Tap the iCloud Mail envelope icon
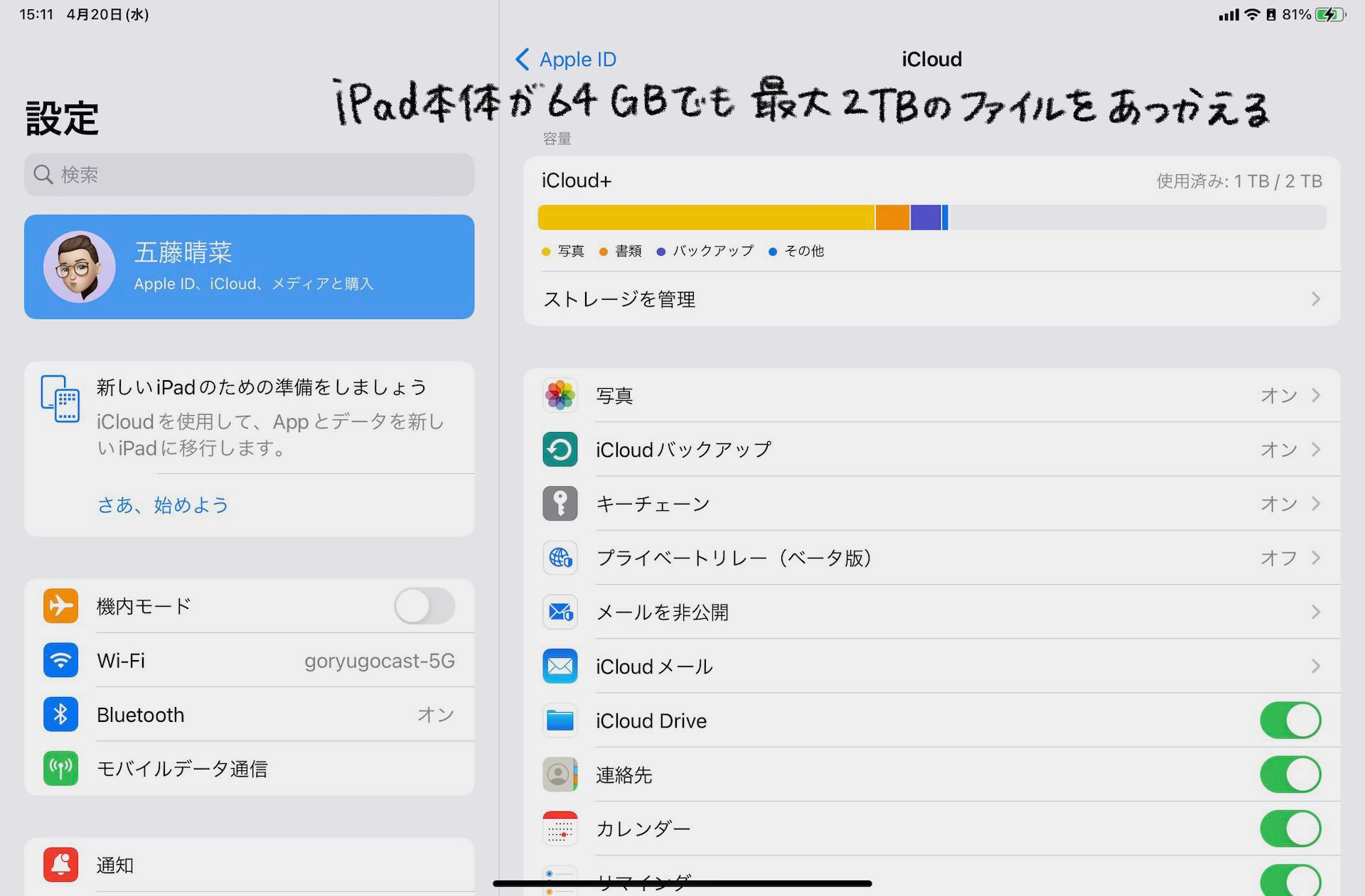This screenshot has height=896, width=1365. point(560,666)
